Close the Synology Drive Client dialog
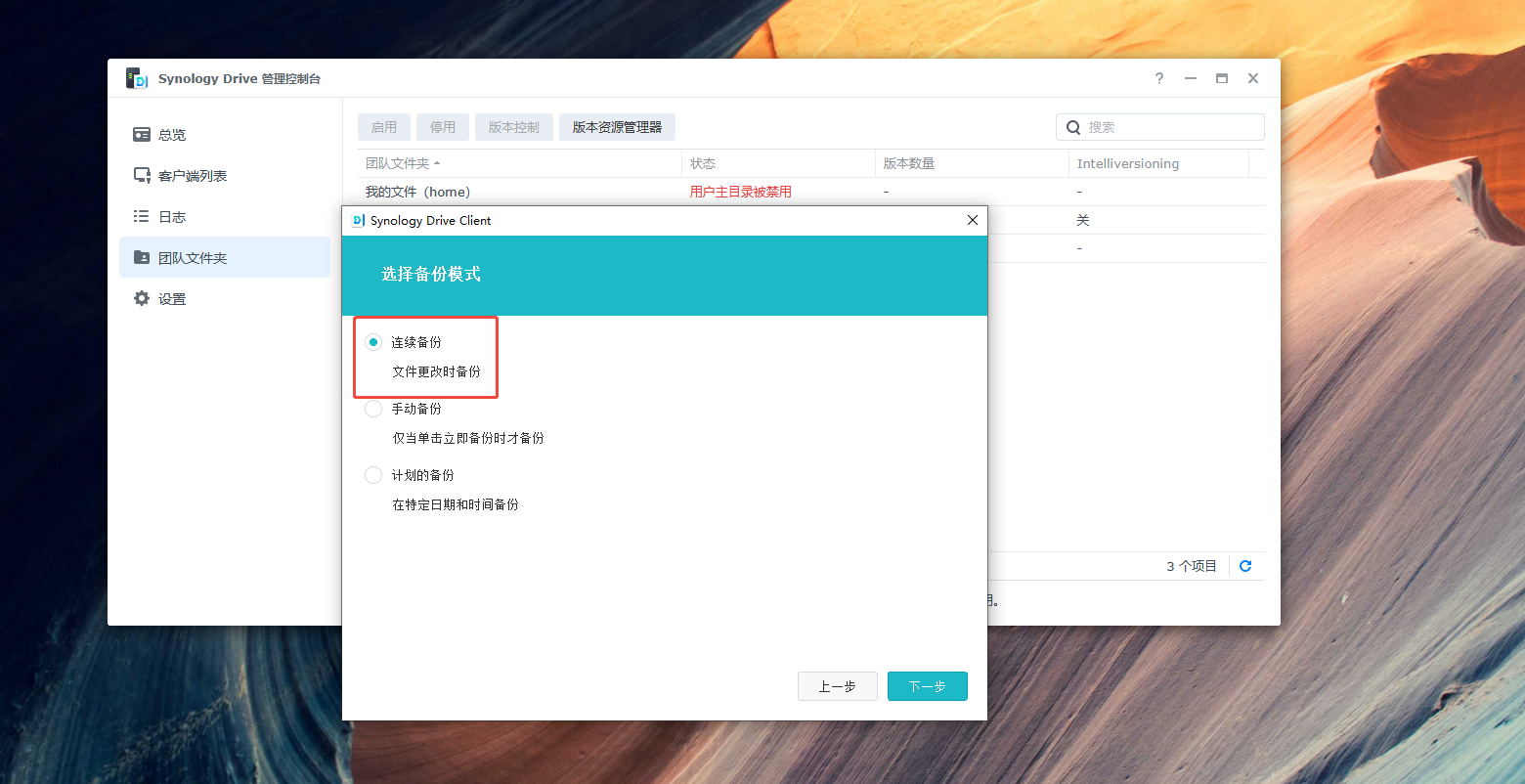This screenshot has height=784, width=1525. pos(973,221)
